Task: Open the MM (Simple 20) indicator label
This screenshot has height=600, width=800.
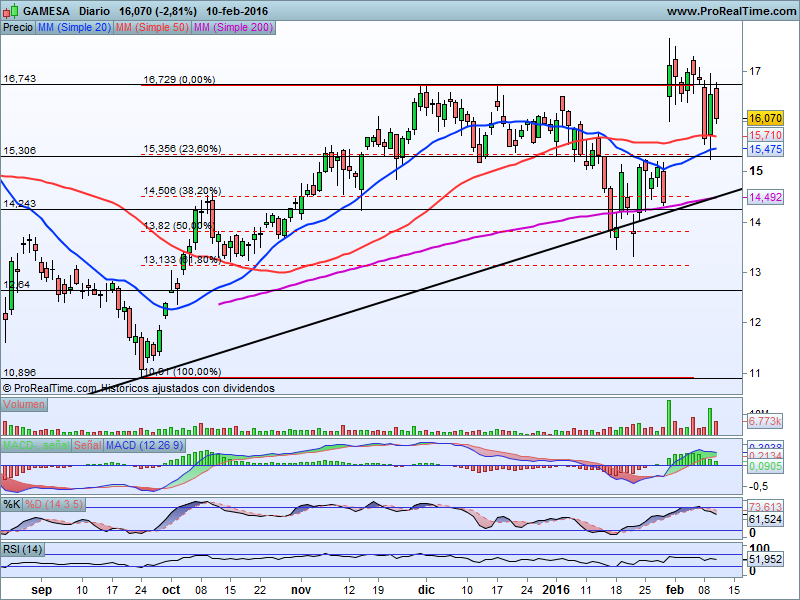Action: (x=74, y=28)
